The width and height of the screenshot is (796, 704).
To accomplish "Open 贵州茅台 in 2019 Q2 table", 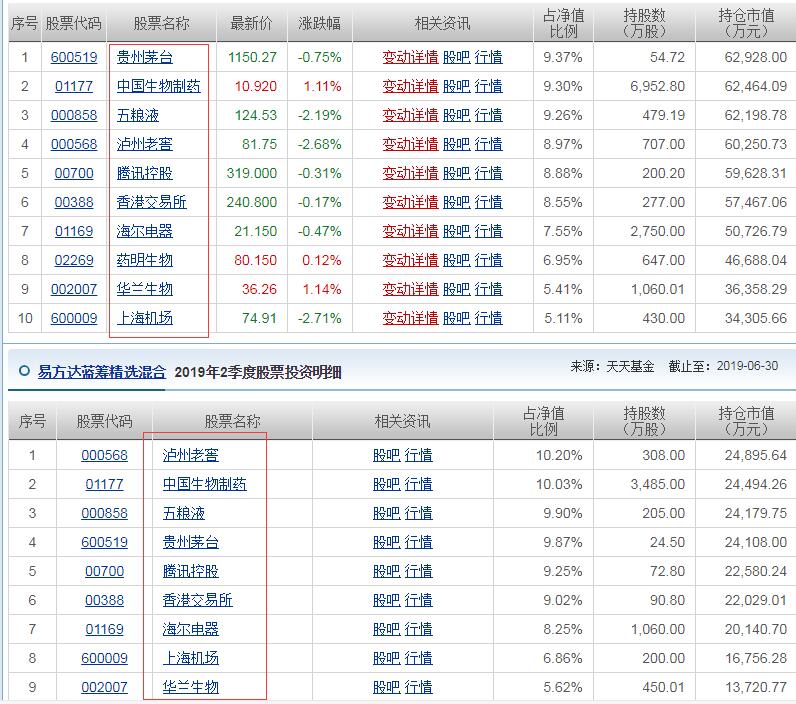I will click(x=190, y=542).
